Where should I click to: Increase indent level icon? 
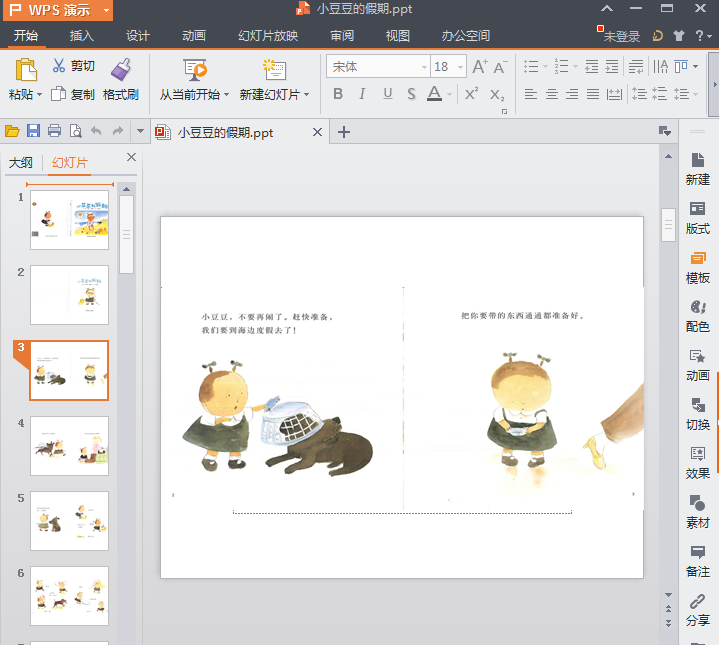coord(612,66)
